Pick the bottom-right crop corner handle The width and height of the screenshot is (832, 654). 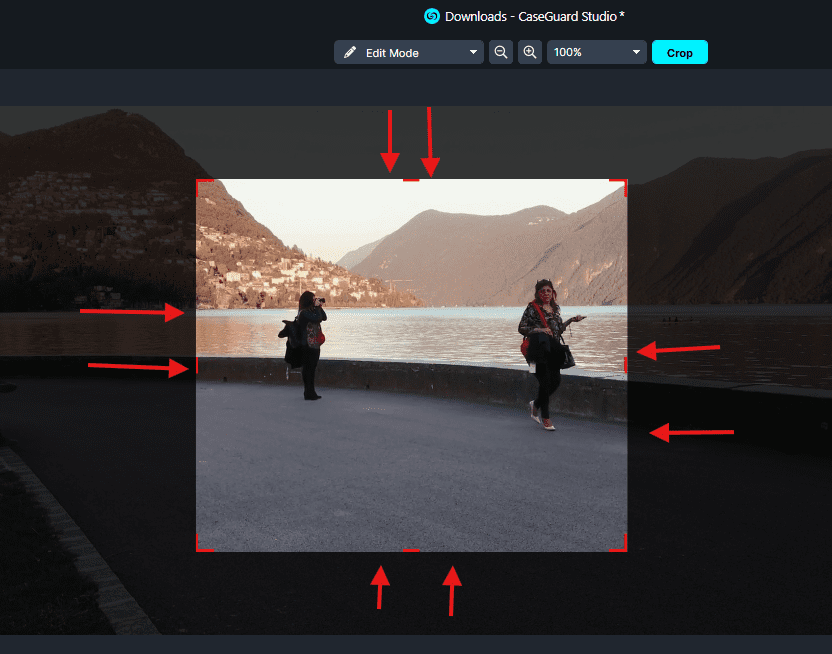coord(625,548)
